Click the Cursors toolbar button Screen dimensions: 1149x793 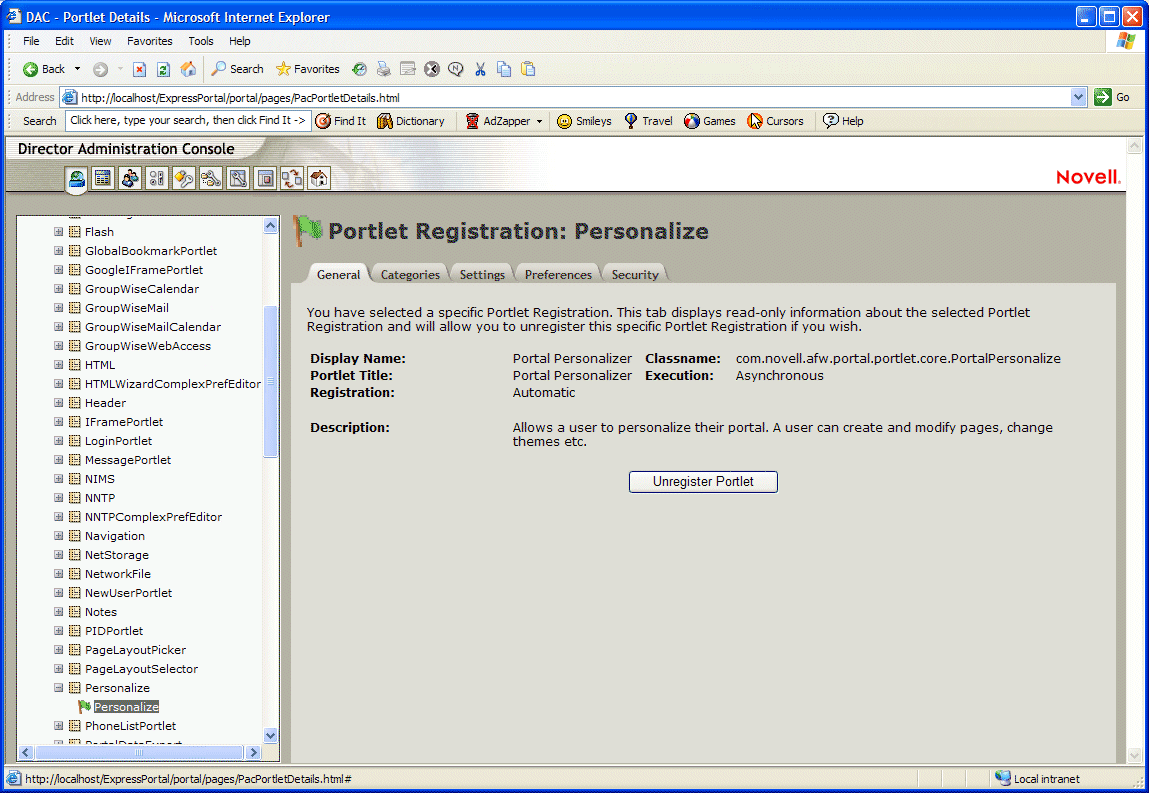(775, 121)
